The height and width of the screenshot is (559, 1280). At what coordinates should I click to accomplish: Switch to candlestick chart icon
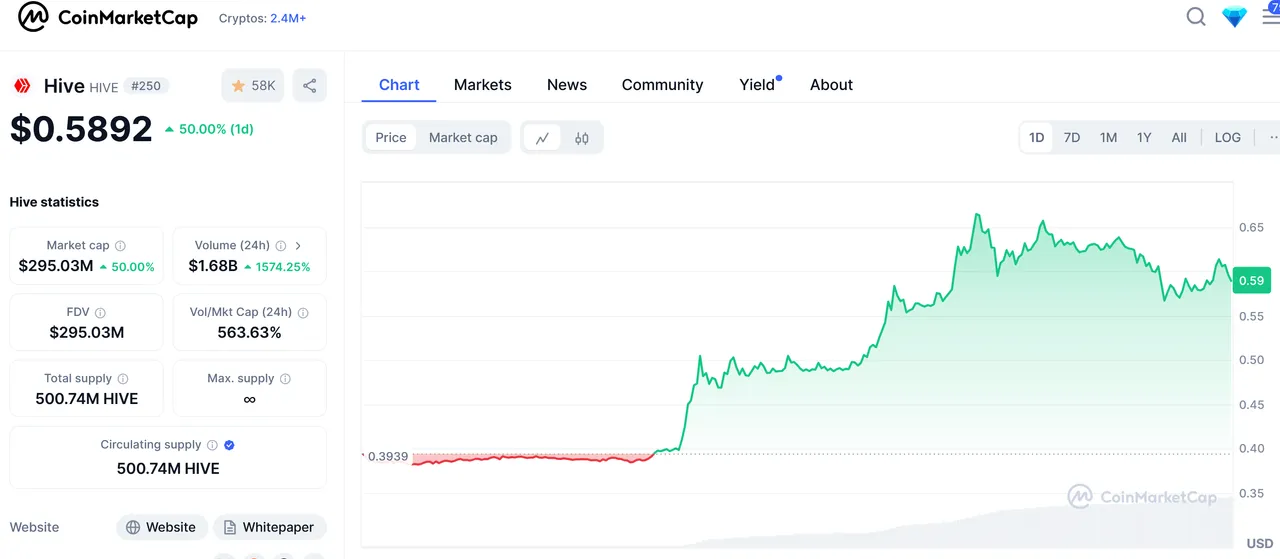pos(582,138)
